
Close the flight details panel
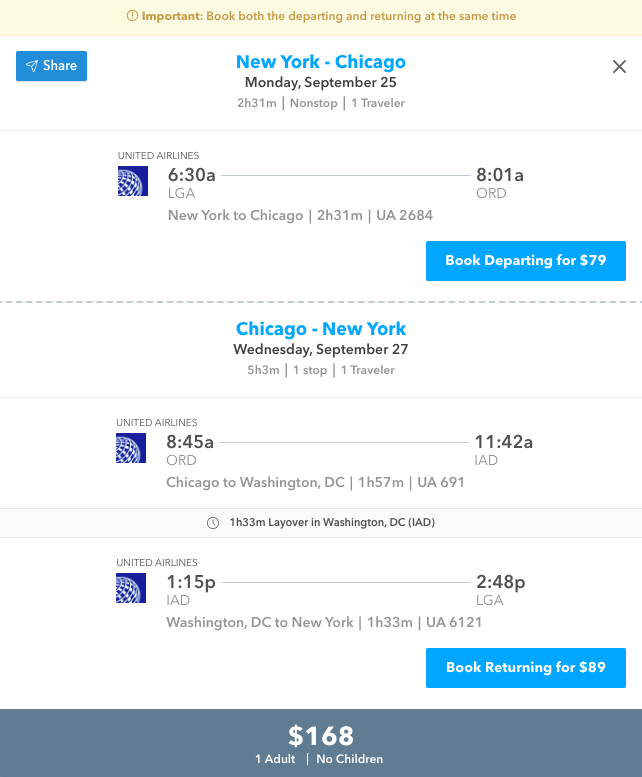(x=619, y=67)
